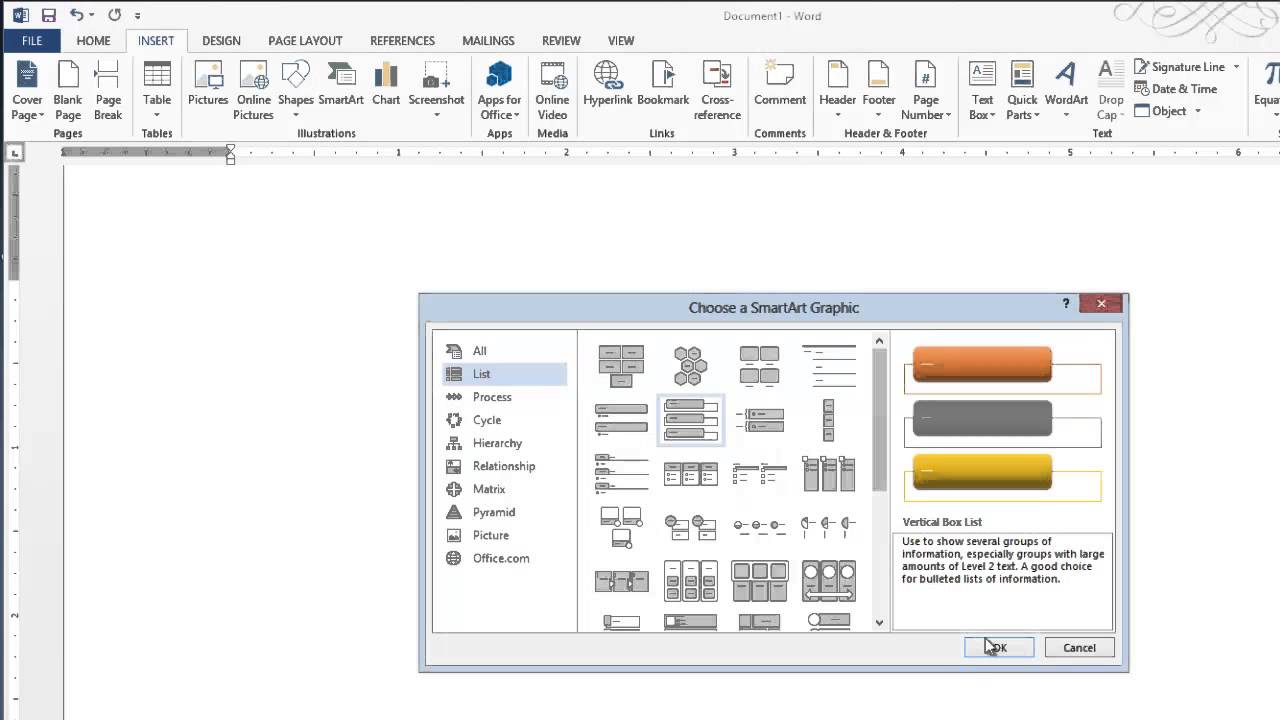Open the Table dropdown

click(157, 115)
